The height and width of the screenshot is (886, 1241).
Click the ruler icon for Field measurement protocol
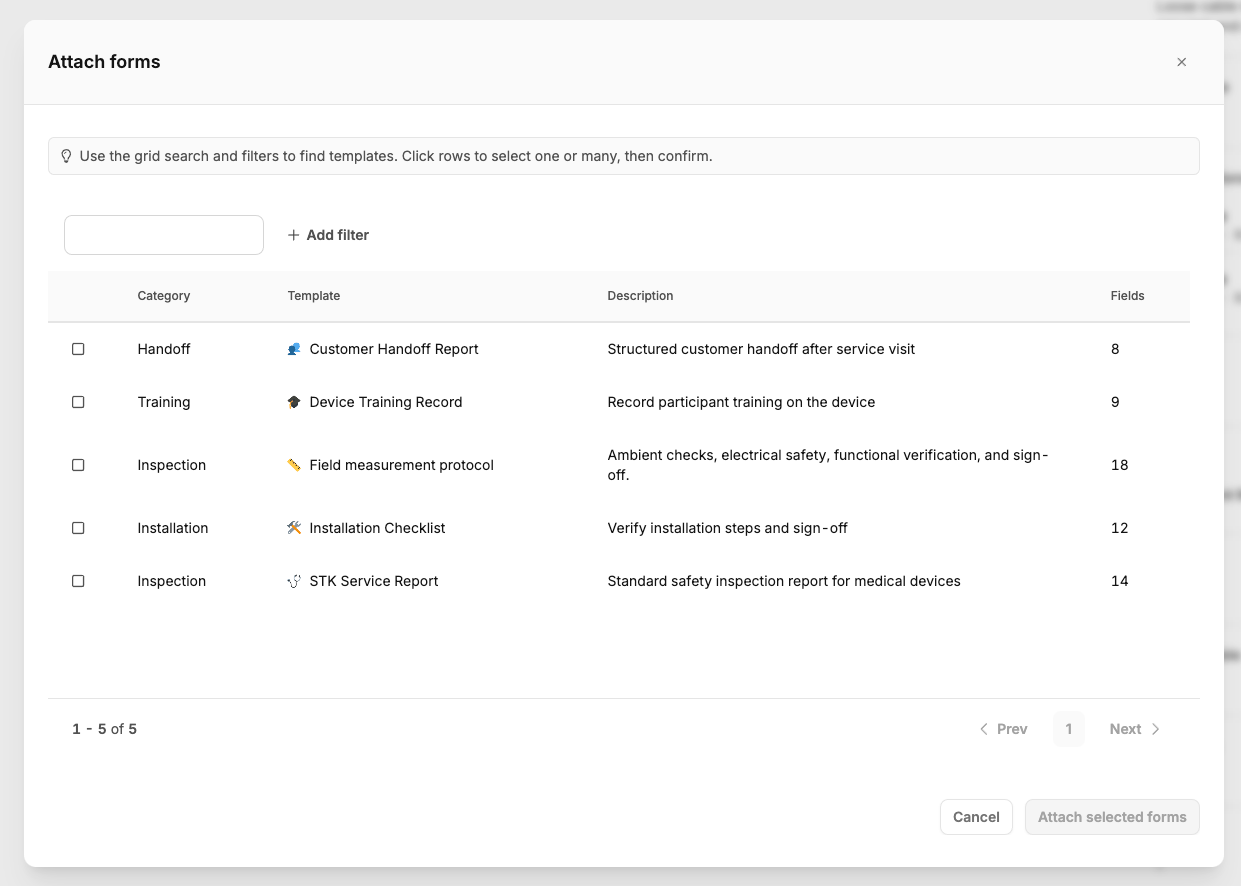click(x=294, y=465)
